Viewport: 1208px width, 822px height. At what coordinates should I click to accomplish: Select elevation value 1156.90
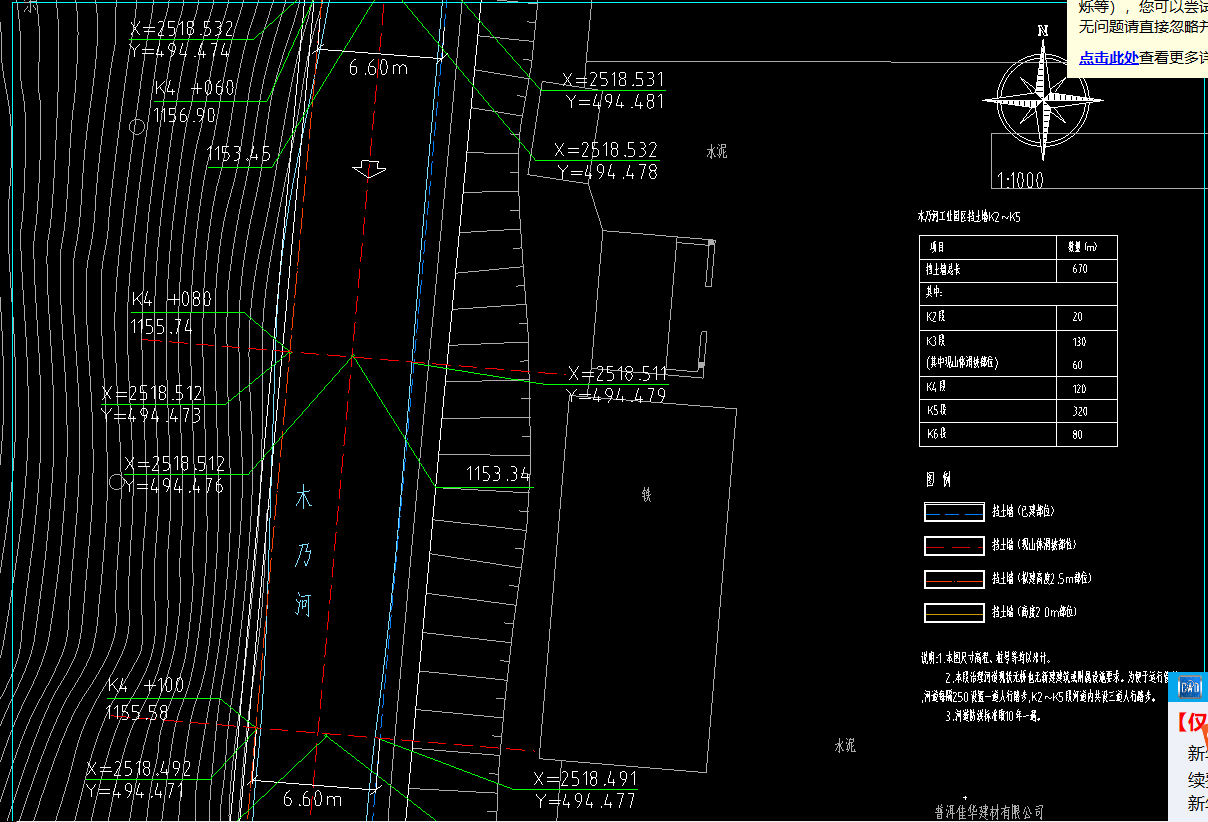tap(185, 116)
